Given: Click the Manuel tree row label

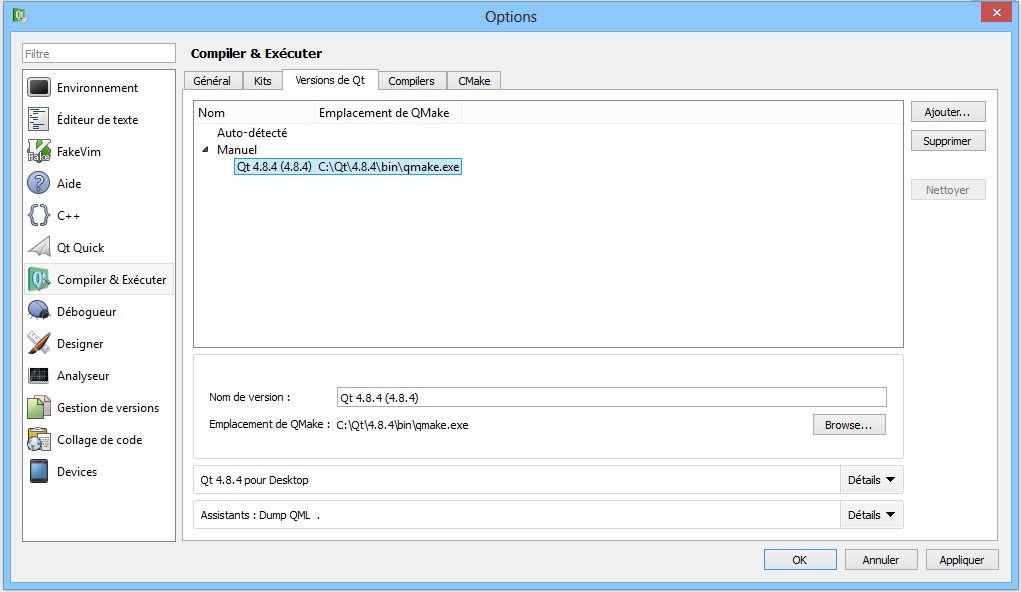Looking at the screenshot, I should tap(237, 150).
